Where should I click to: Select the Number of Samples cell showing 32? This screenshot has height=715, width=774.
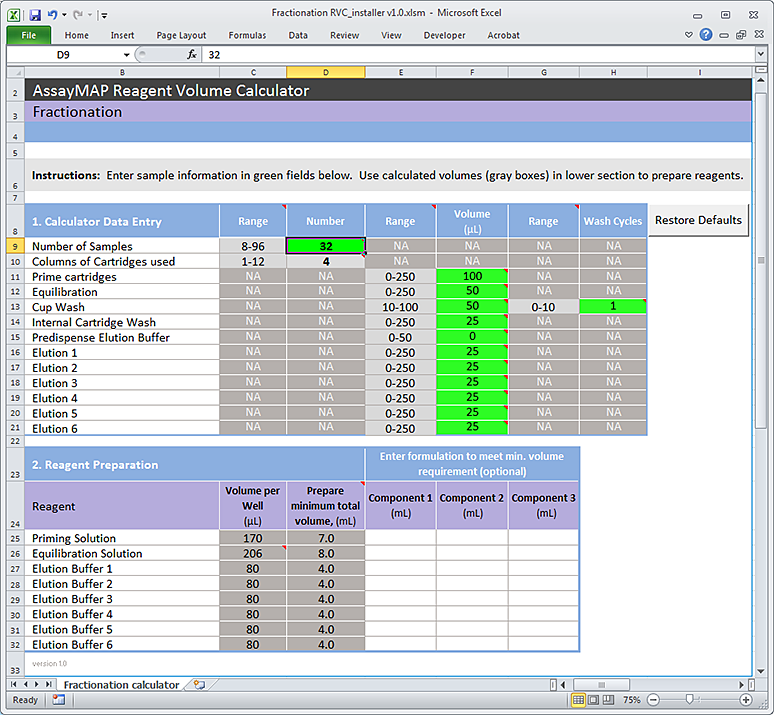tap(325, 246)
